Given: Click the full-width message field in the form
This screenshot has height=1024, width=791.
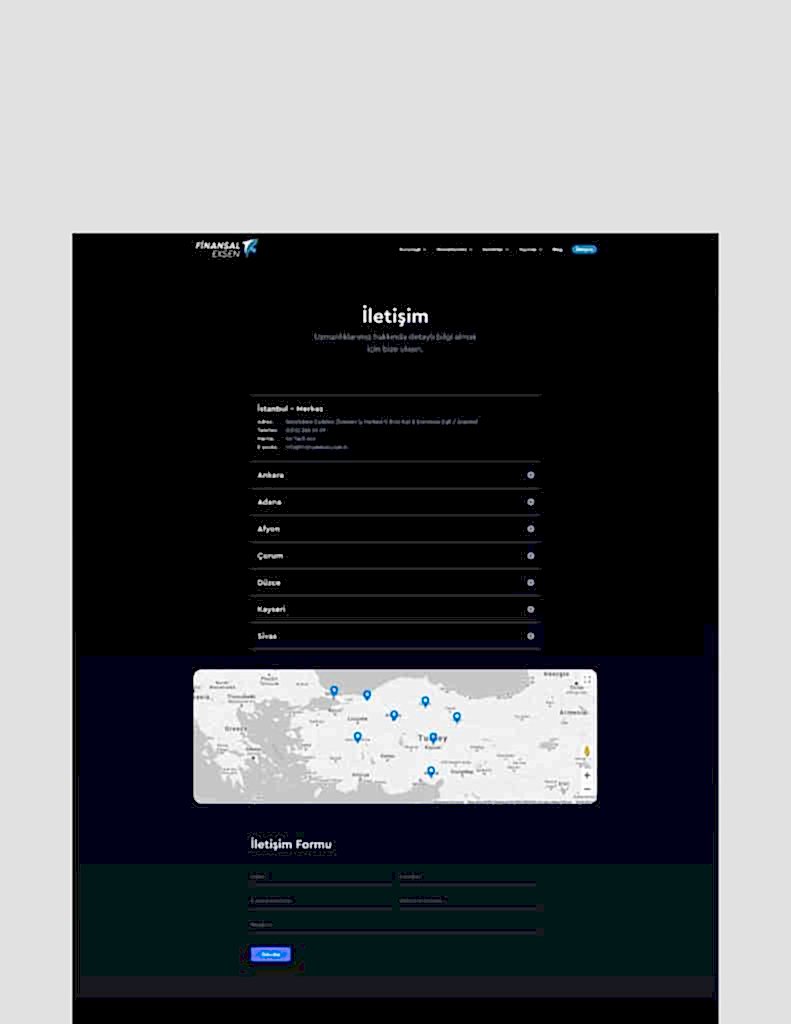Looking at the screenshot, I should pyautogui.click(x=395, y=928).
